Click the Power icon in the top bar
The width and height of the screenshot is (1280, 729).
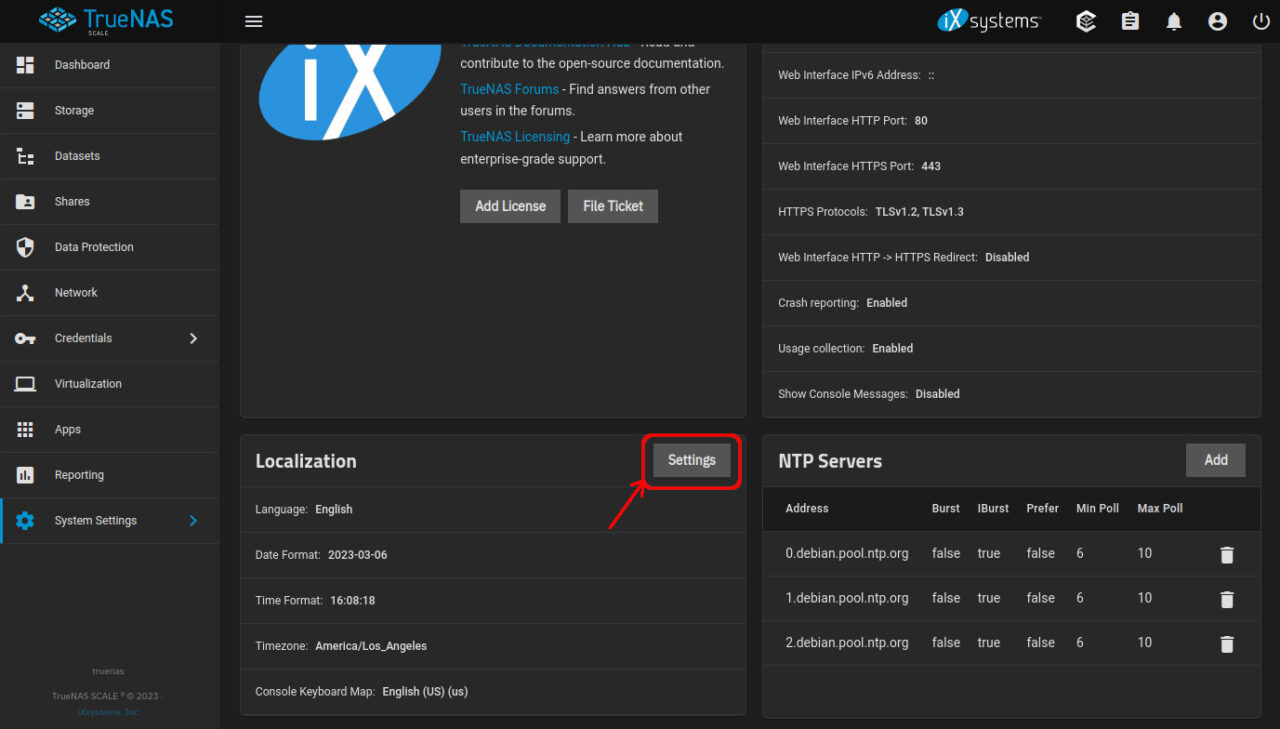[x=1261, y=21]
